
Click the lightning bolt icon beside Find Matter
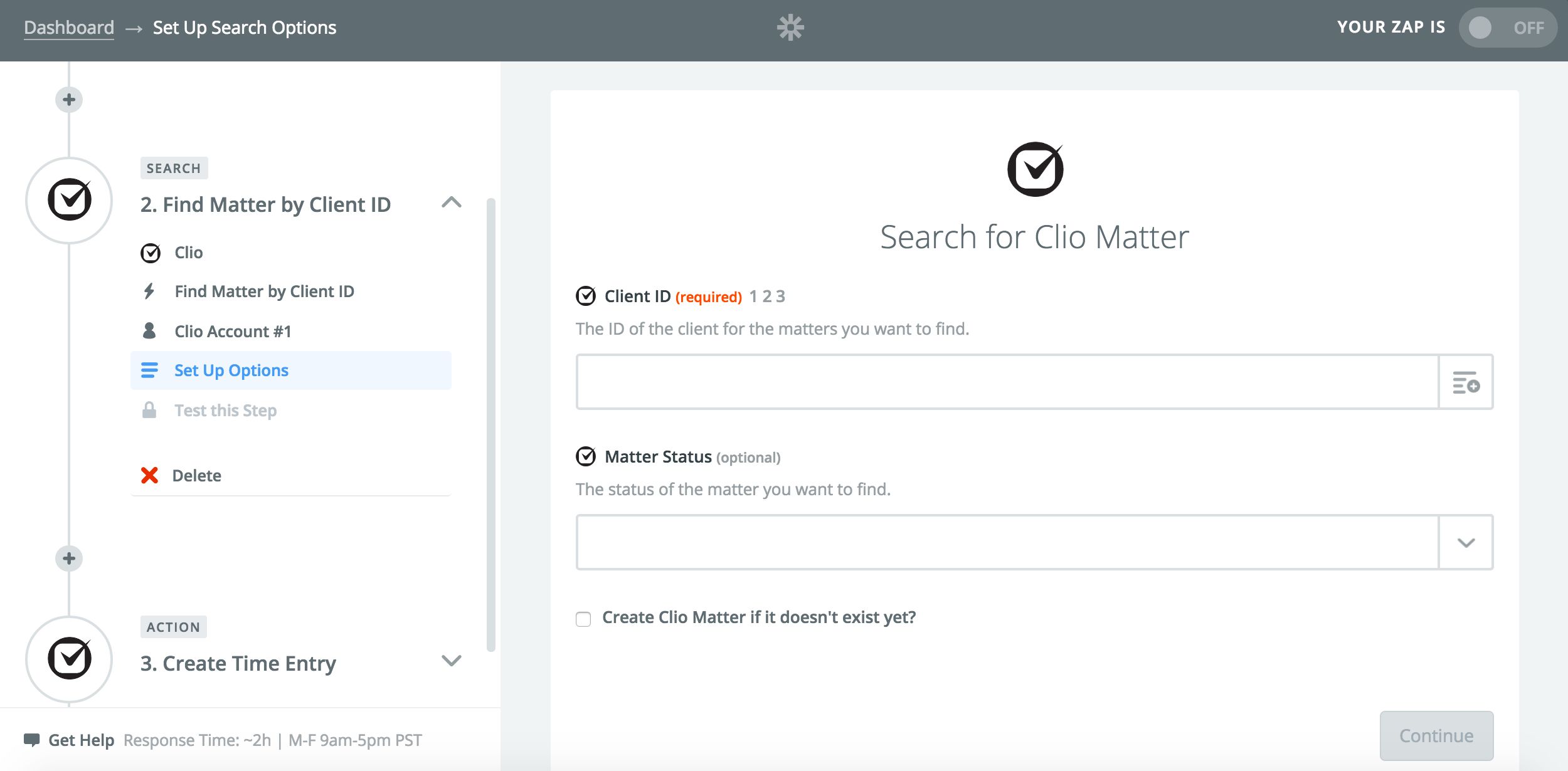click(149, 291)
